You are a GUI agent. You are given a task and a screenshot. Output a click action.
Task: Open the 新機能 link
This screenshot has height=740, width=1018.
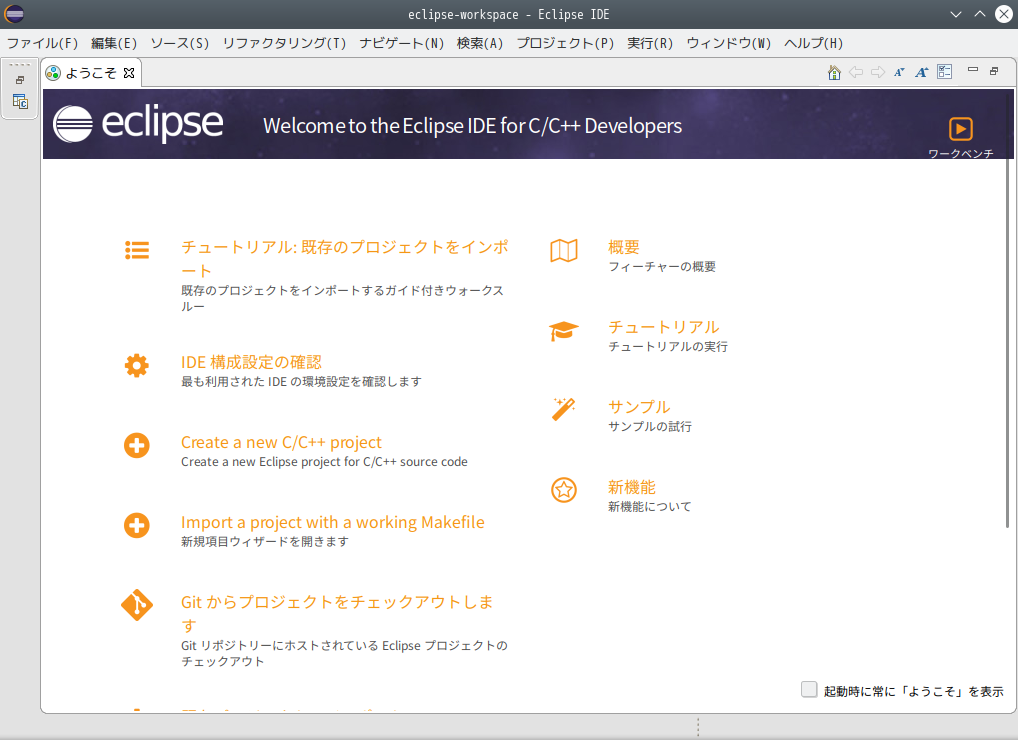point(632,487)
